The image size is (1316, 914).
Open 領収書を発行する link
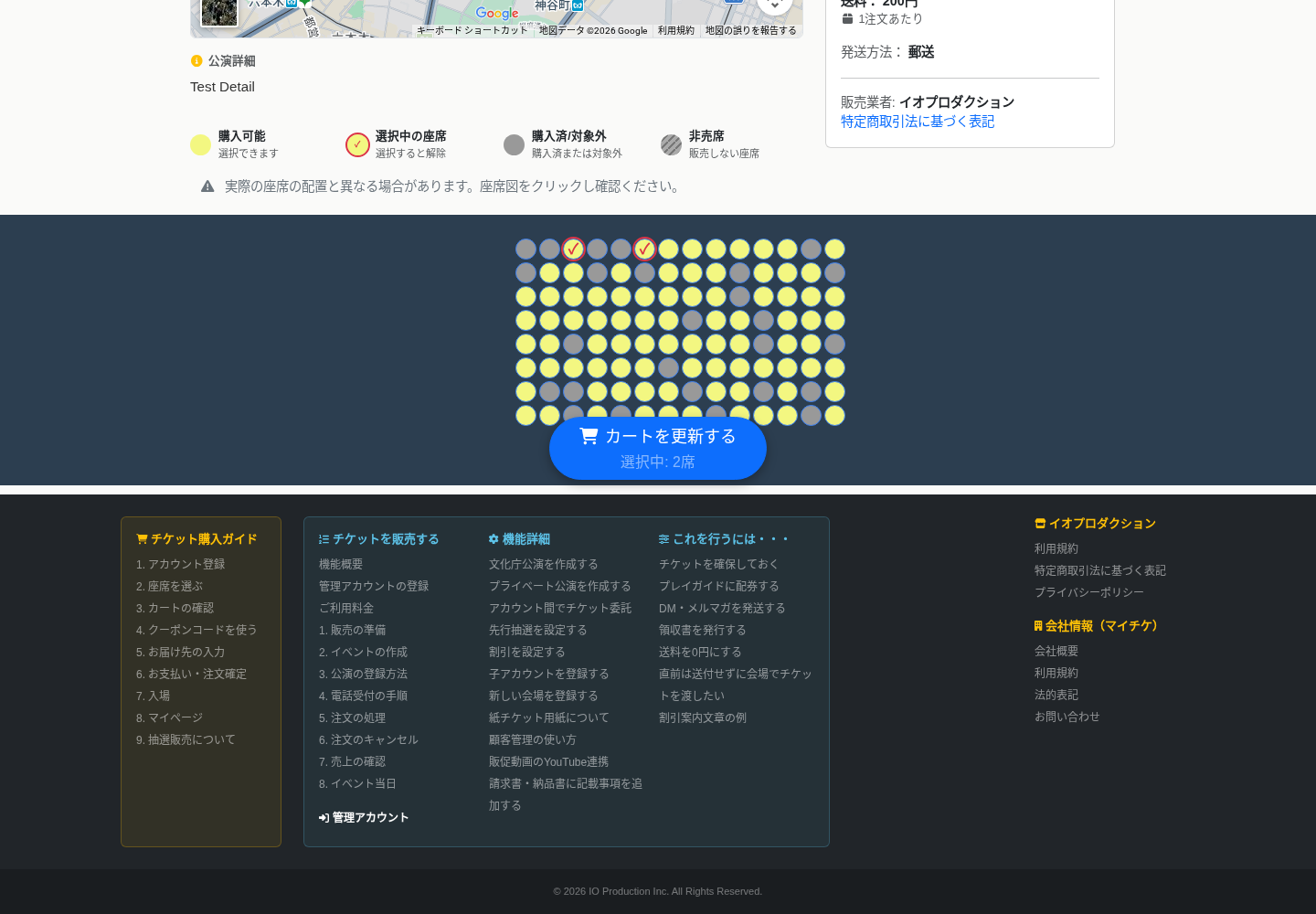tap(703, 631)
